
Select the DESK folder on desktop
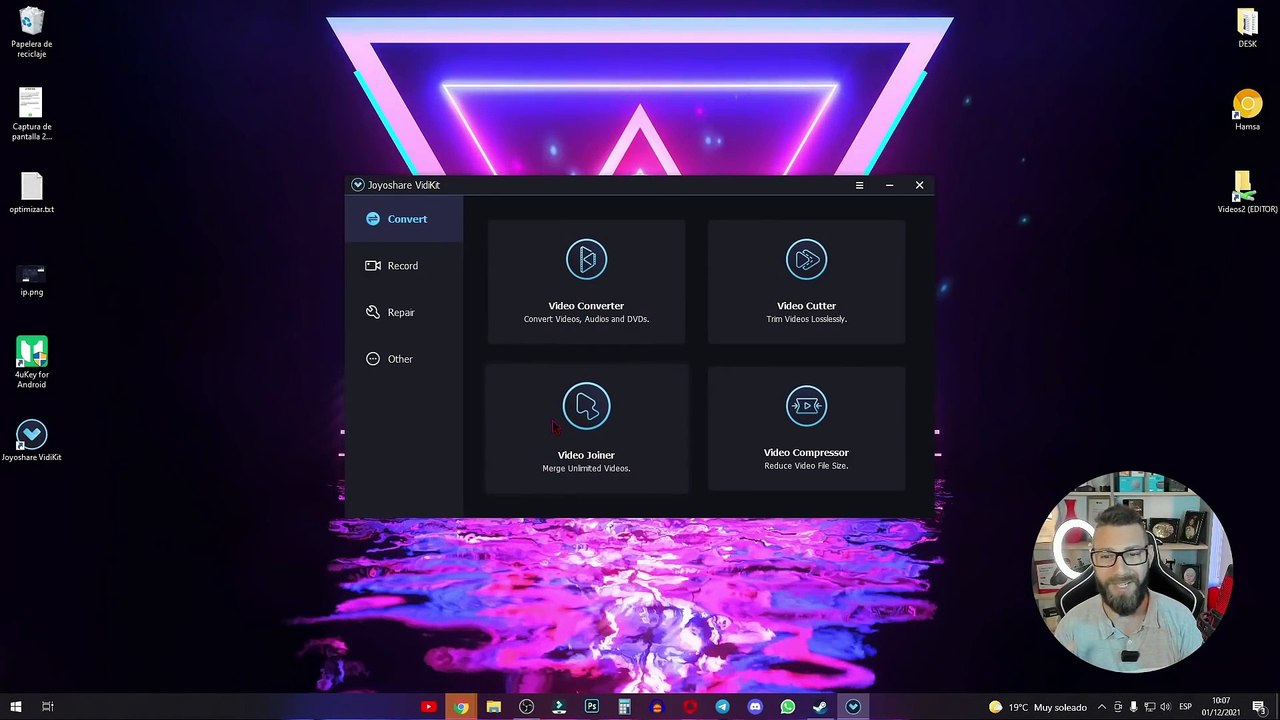click(1247, 28)
